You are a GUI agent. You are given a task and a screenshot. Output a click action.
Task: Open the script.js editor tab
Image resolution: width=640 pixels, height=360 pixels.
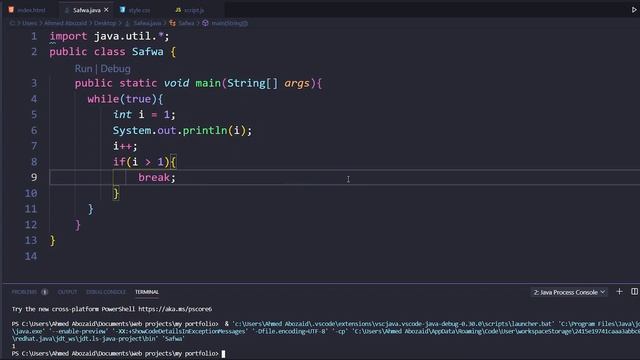point(189,10)
